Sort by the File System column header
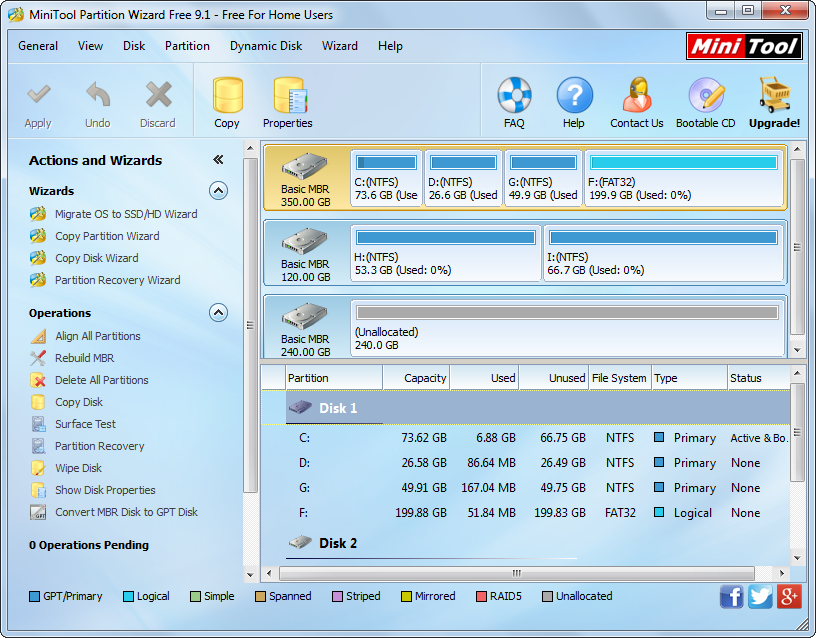The width and height of the screenshot is (816, 638). 619,378
